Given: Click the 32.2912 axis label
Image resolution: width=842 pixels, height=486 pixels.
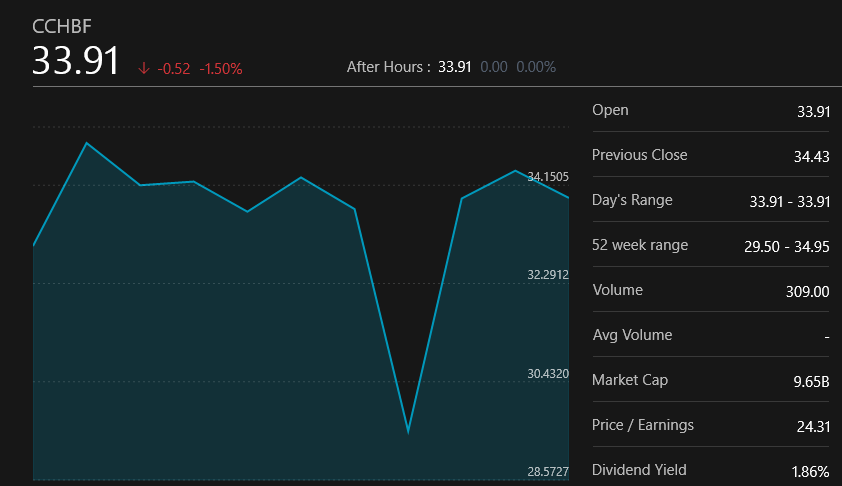Looking at the screenshot, I should 548,275.
